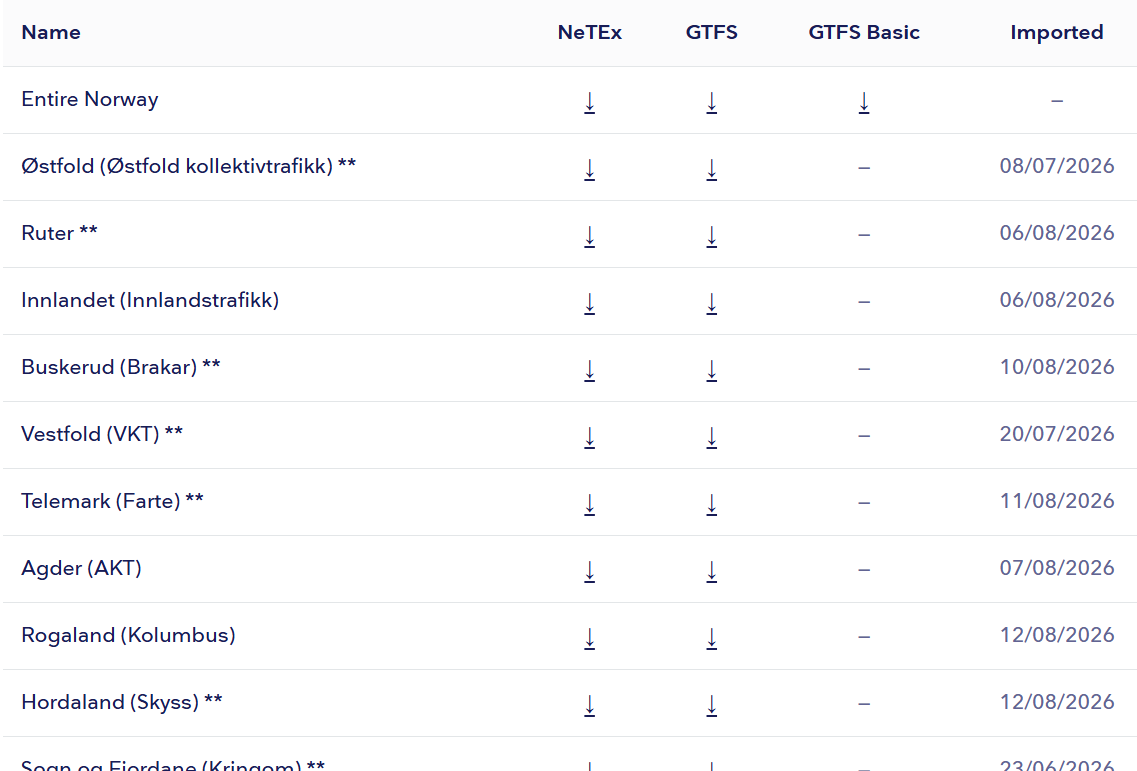Image resolution: width=1137 pixels, height=771 pixels.
Task: Download NeTEx file for Entire Norway
Action: click(x=590, y=103)
